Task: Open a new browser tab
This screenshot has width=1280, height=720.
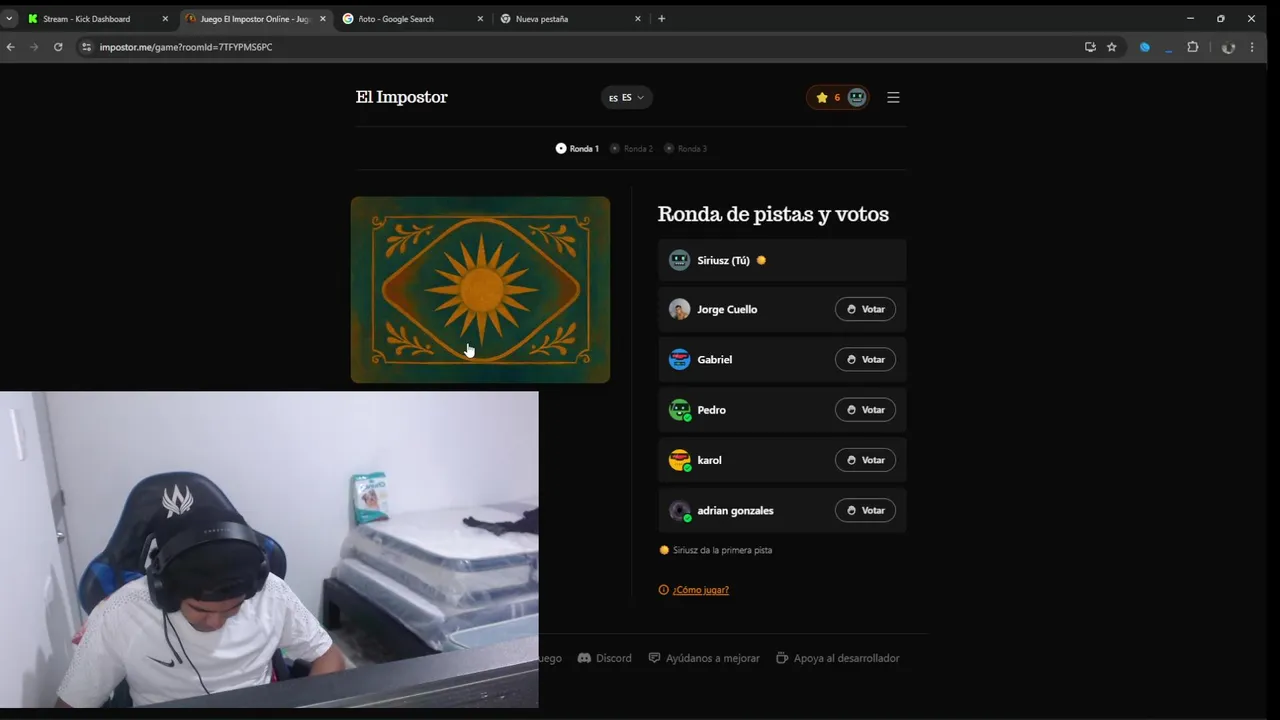Action: [x=661, y=19]
